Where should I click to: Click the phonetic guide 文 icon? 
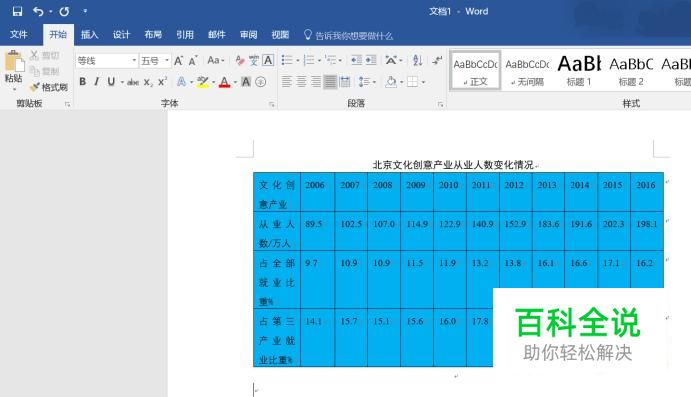[254, 60]
